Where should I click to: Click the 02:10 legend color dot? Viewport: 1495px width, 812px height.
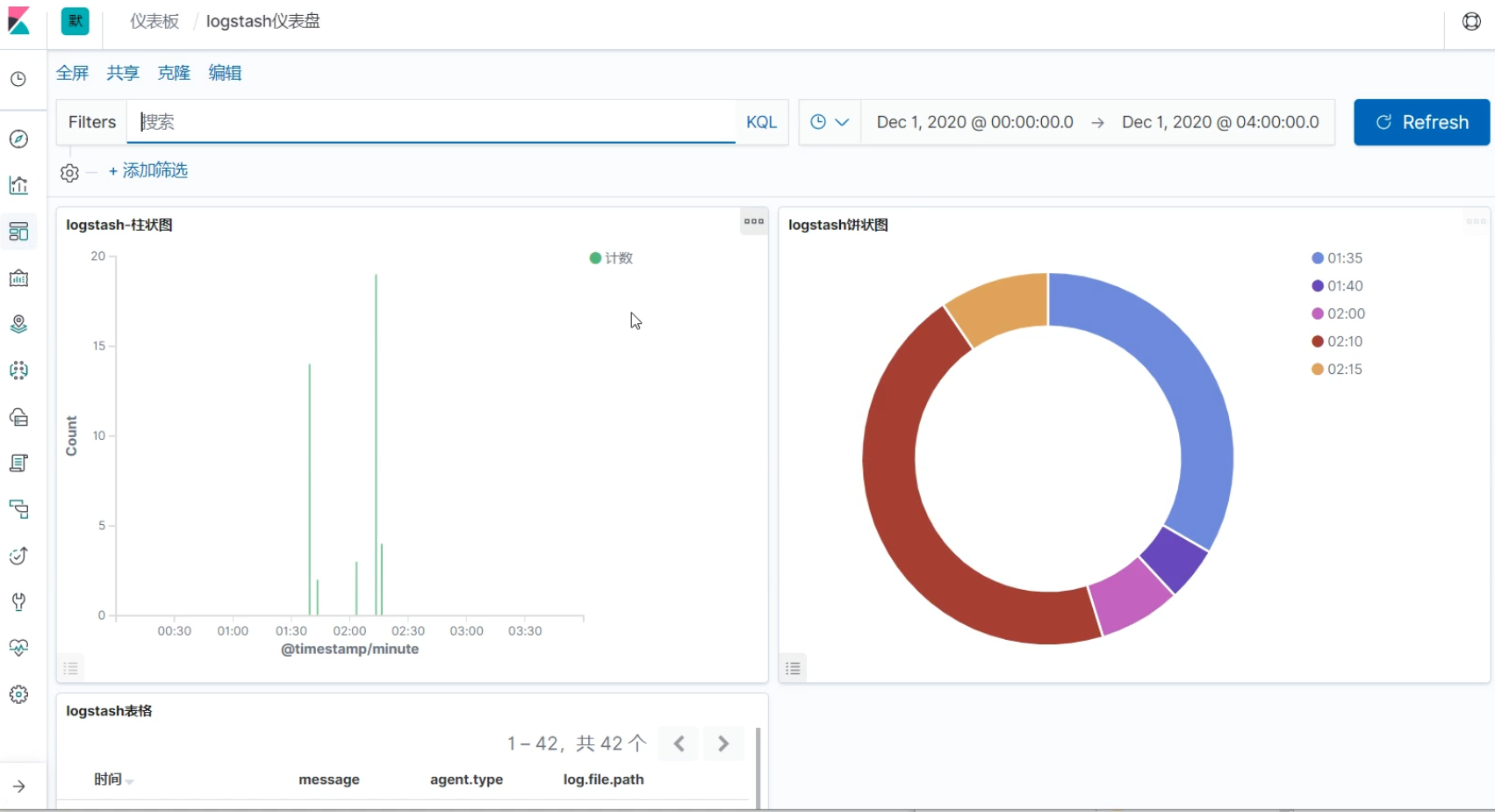(1317, 341)
